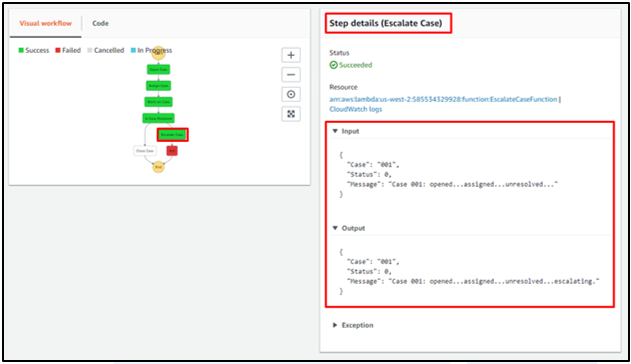Click the Failed legend entry
631x364 pixels.
pyautogui.click(x=68, y=50)
